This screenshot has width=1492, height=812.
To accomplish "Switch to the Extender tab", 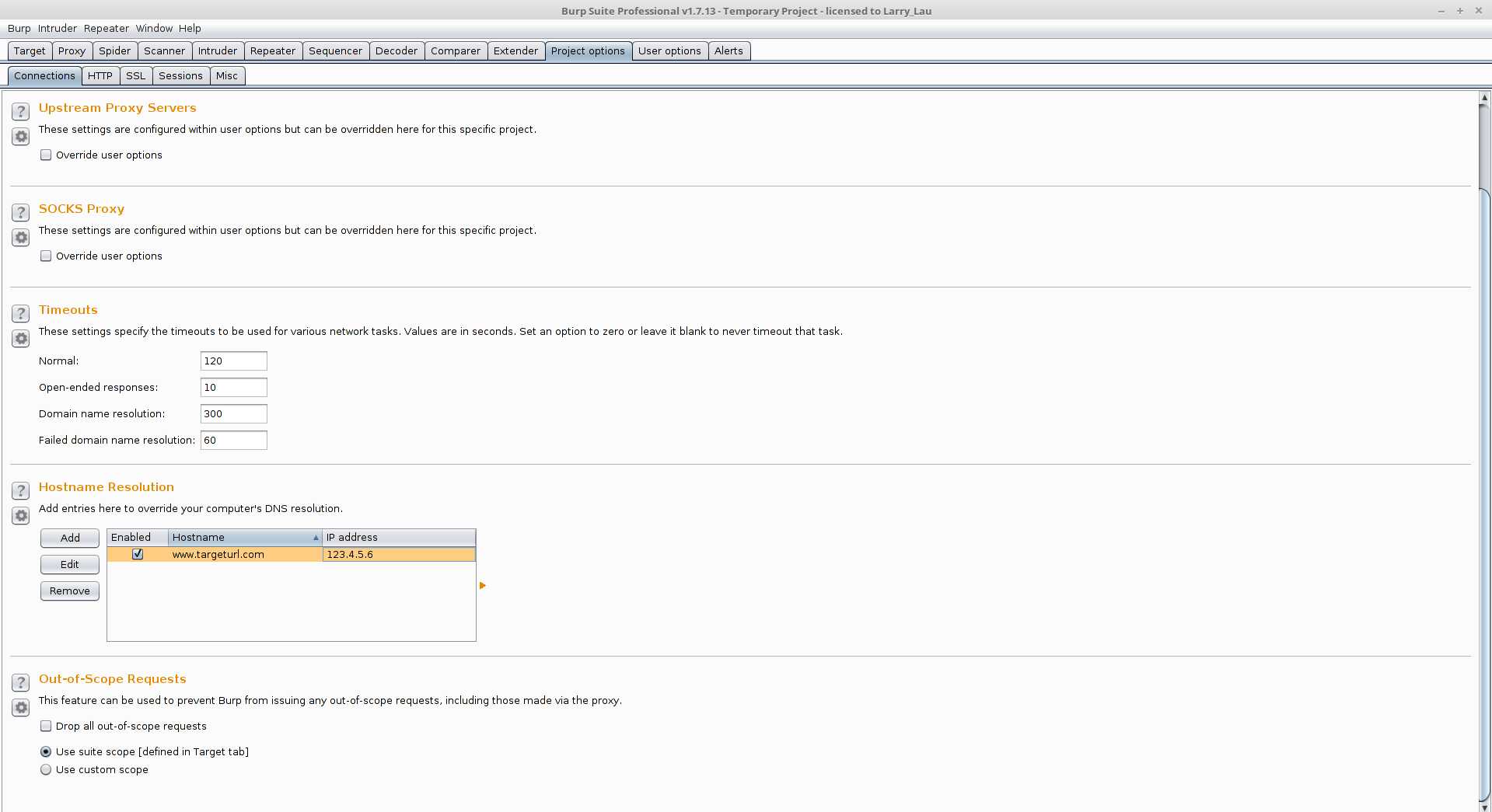I will click(515, 51).
